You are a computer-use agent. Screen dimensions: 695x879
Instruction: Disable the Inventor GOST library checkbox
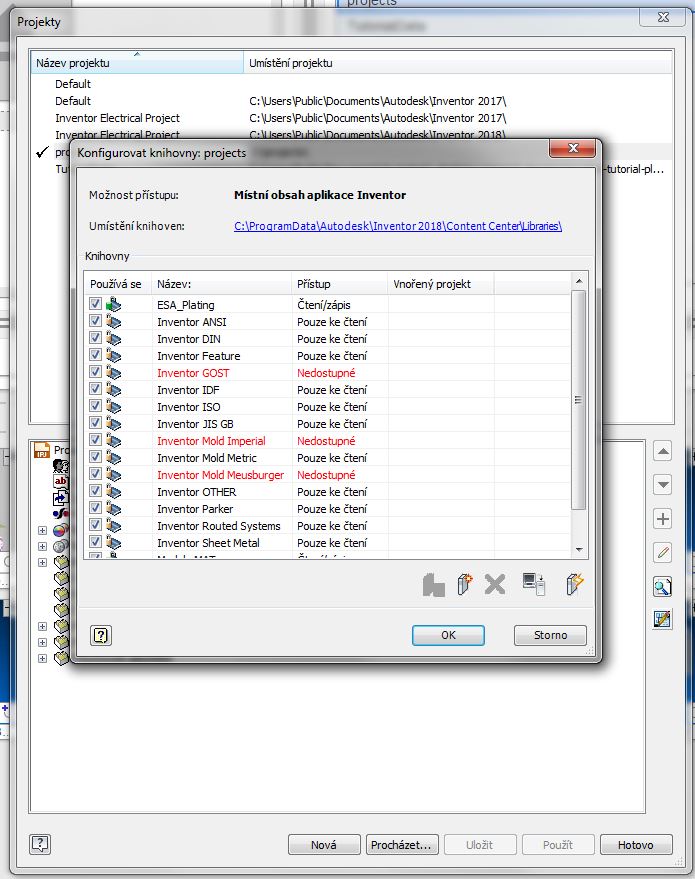click(x=95, y=372)
